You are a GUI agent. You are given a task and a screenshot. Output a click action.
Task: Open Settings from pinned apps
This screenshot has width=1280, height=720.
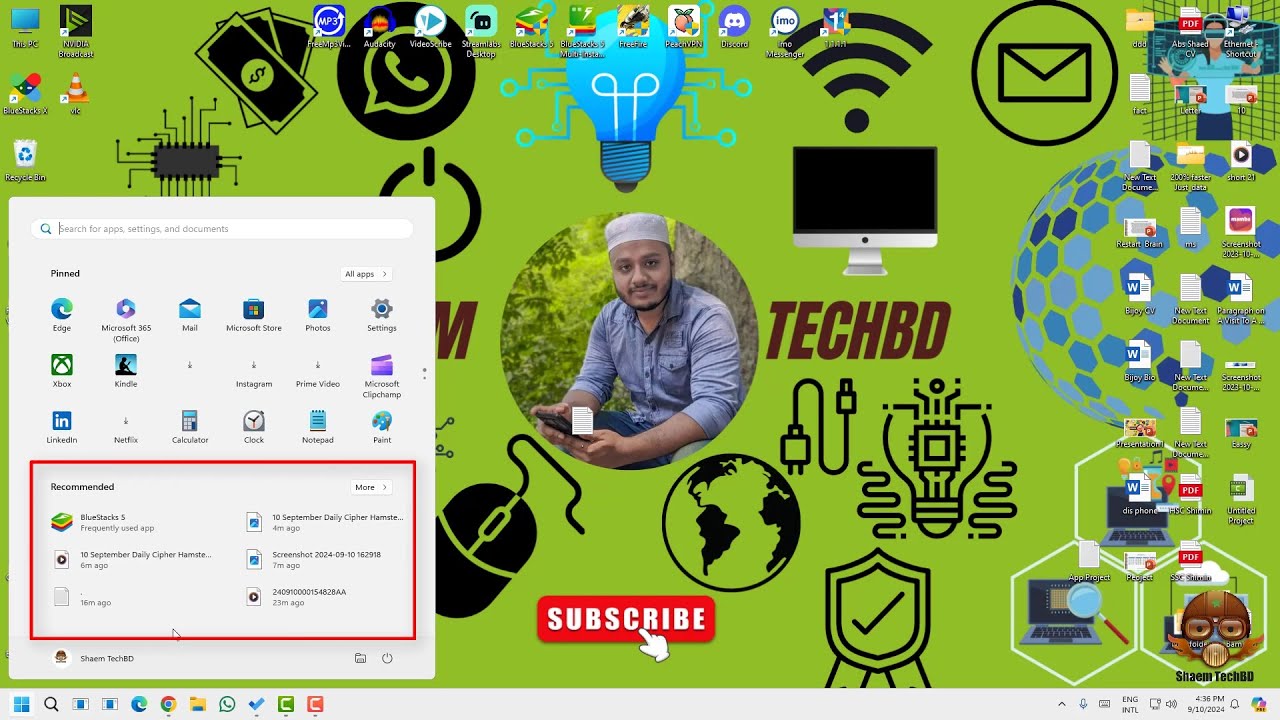click(382, 315)
